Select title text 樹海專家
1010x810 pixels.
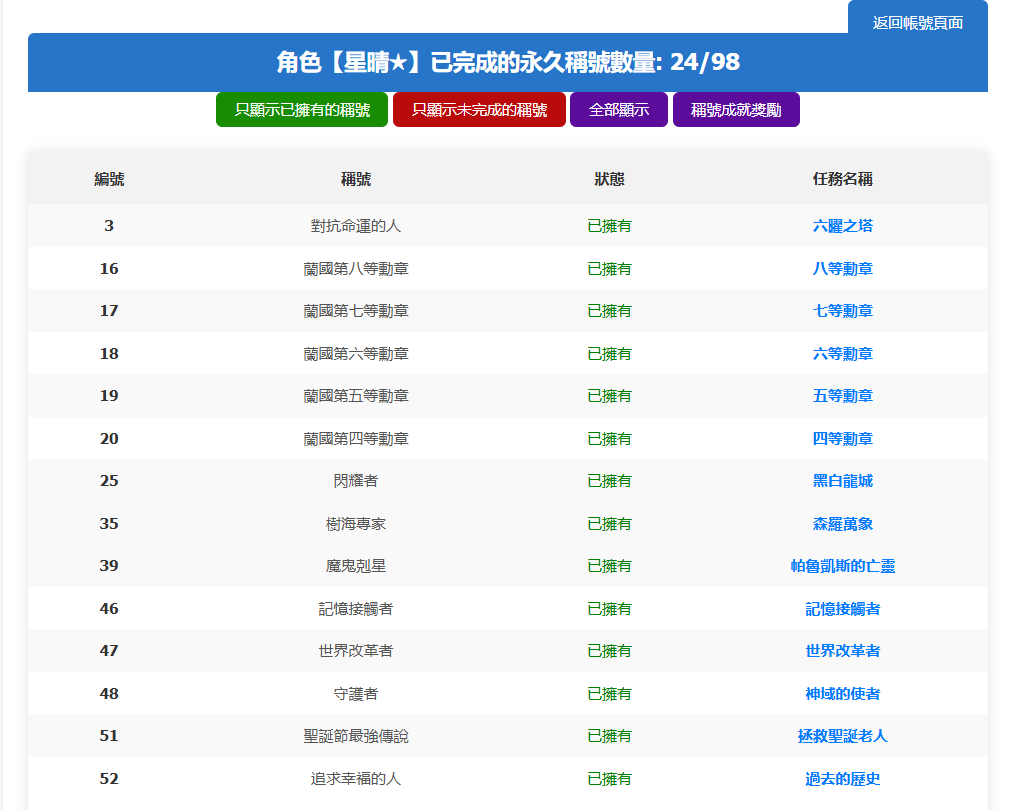(356, 523)
